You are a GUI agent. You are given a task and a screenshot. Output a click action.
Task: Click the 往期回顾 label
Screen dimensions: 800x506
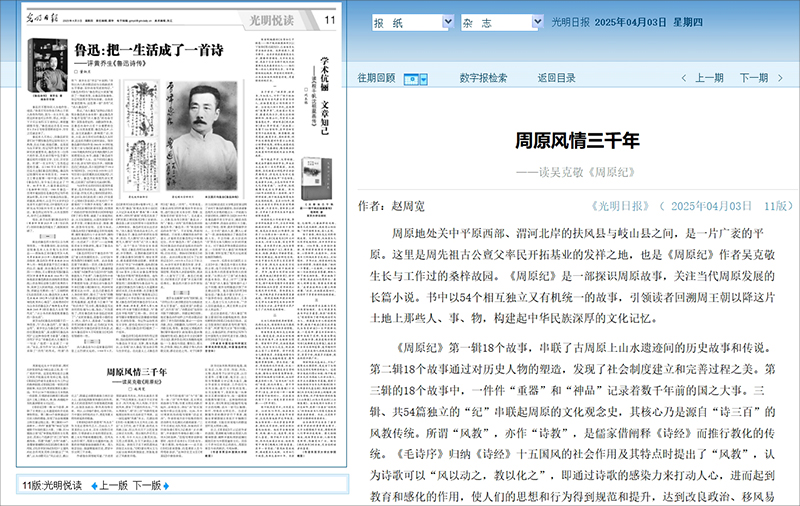coord(376,78)
